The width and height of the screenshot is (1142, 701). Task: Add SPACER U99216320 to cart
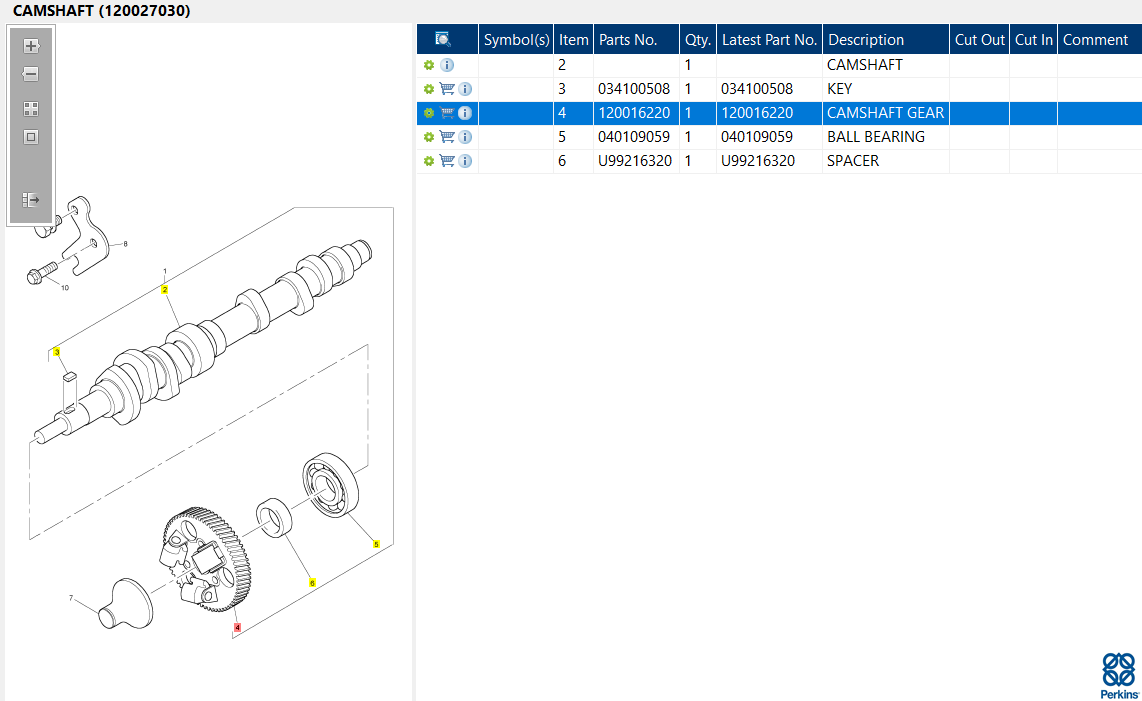[x=447, y=161]
